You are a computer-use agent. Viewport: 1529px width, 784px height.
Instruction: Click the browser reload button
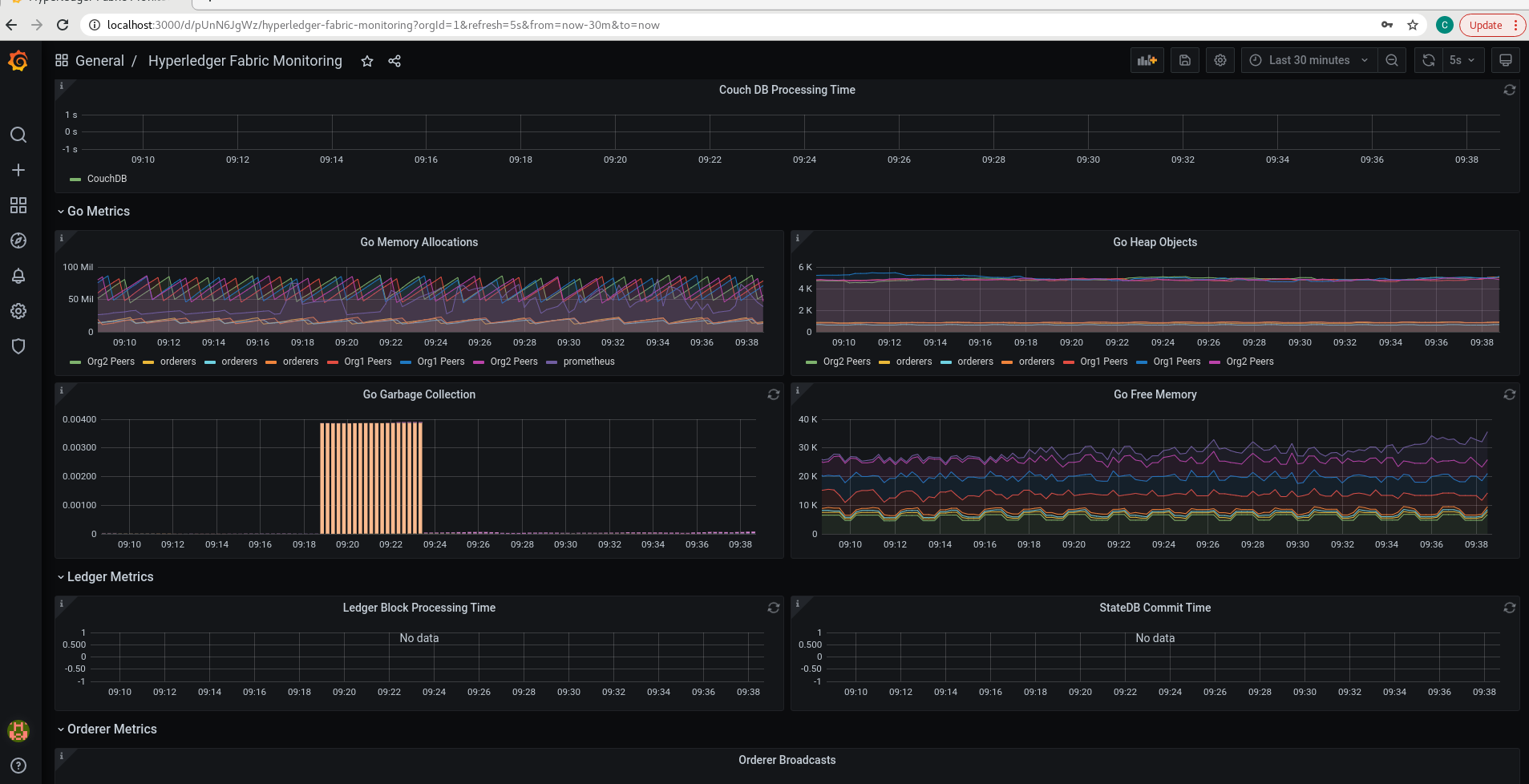pyautogui.click(x=63, y=25)
